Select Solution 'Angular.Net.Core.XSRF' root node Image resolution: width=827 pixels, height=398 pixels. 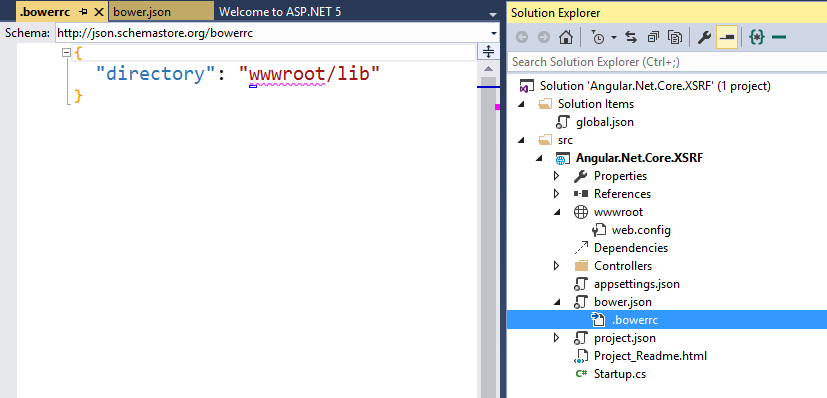pos(655,86)
